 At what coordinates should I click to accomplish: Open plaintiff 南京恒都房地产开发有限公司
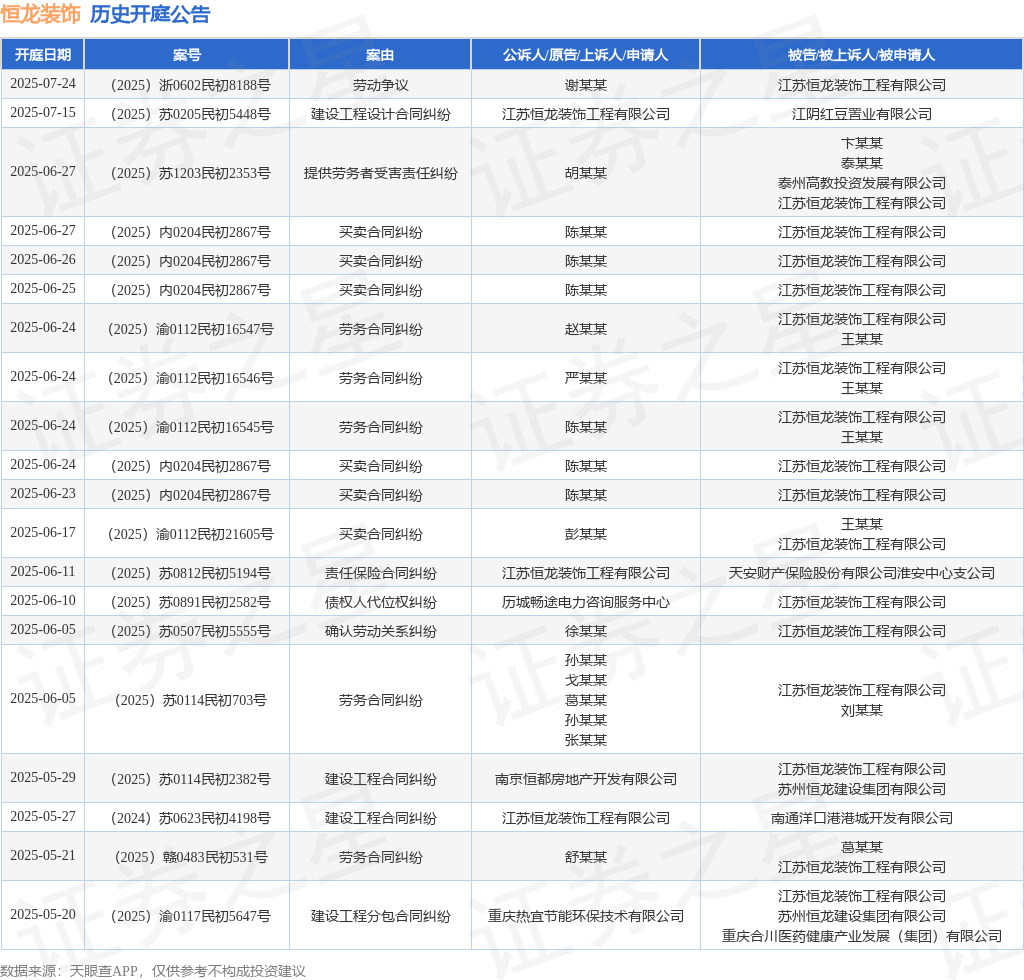tap(585, 779)
